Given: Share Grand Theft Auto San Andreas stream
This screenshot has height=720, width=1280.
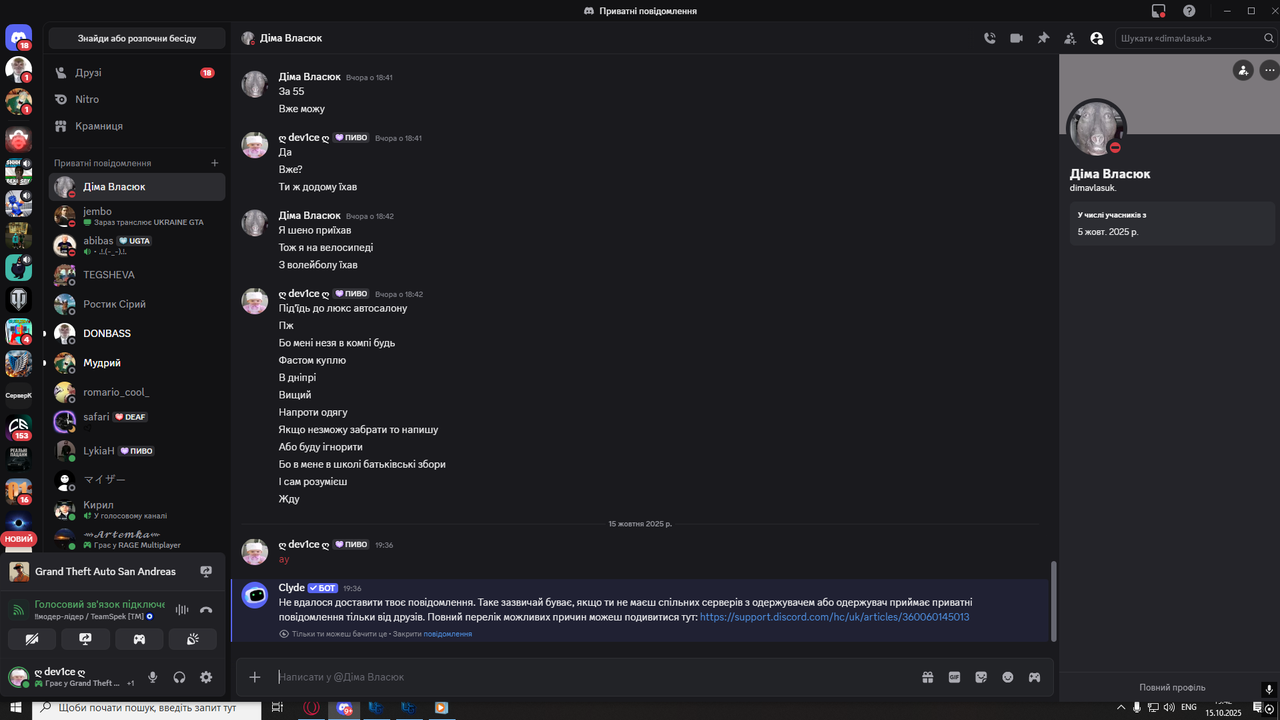Looking at the screenshot, I should pyautogui.click(x=206, y=572).
